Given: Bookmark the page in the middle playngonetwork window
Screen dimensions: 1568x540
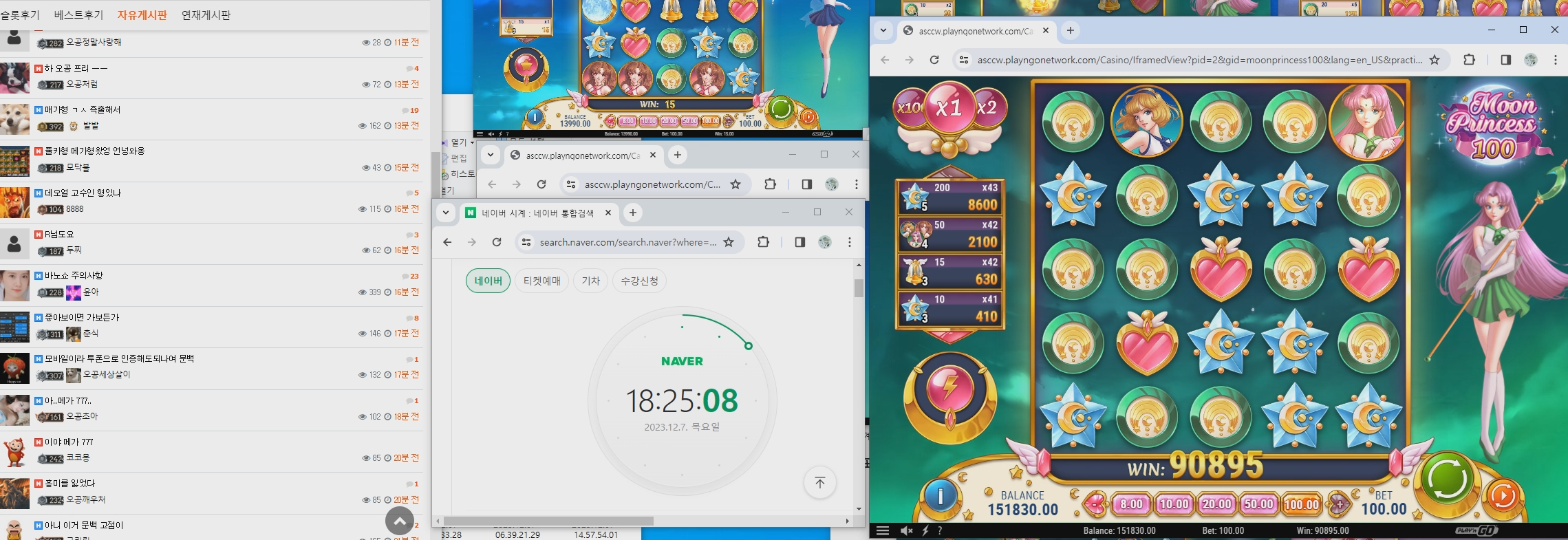Looking at the screenshot, I should click(735, 184).
